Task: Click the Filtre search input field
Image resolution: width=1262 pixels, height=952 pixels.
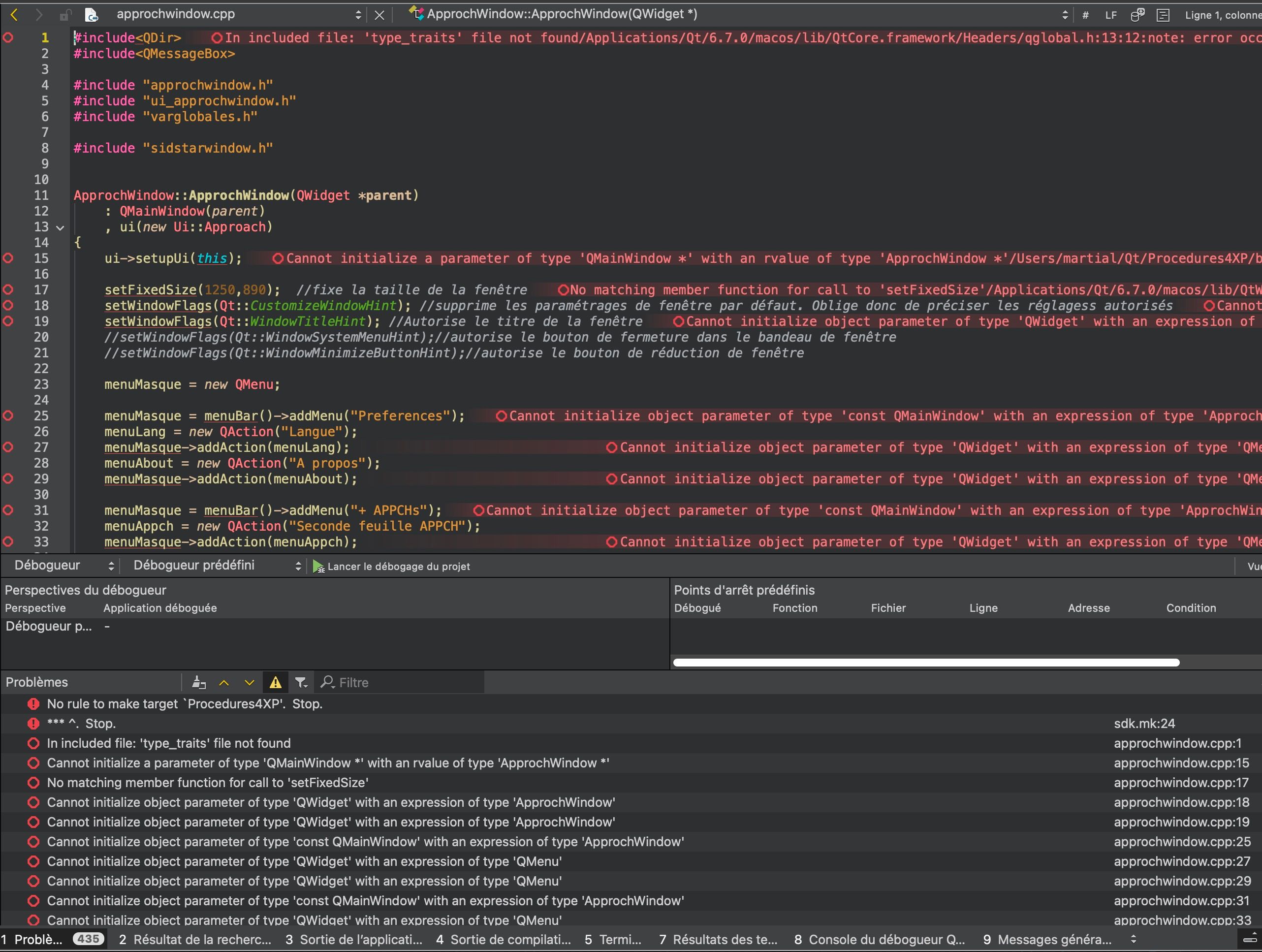Action: click(x=399, y=682)
